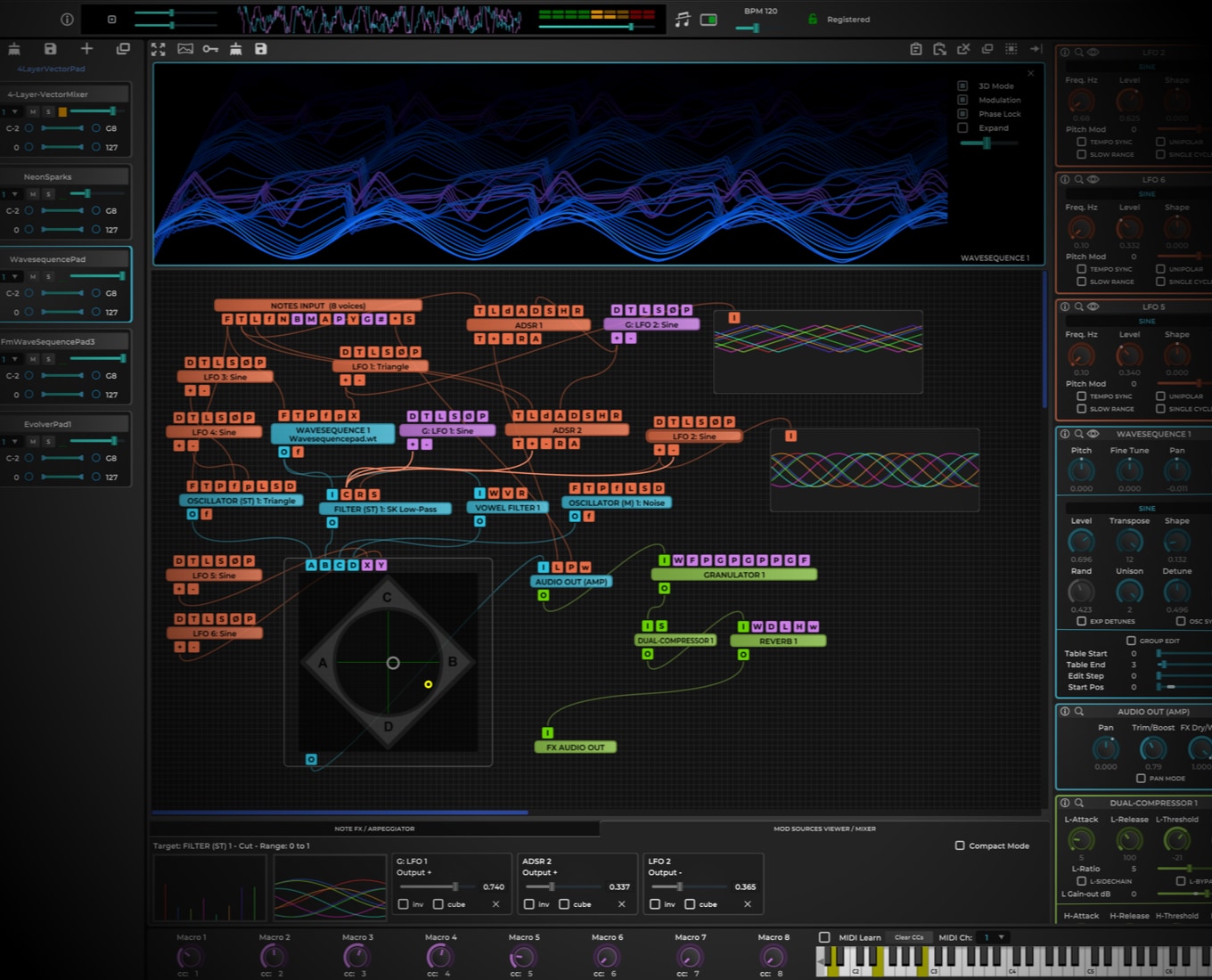This screenshot has height=980, width=1212.
Task: Check TEMPO SYNC in the LFO 6 panel
Action: tap(1082, 269)
